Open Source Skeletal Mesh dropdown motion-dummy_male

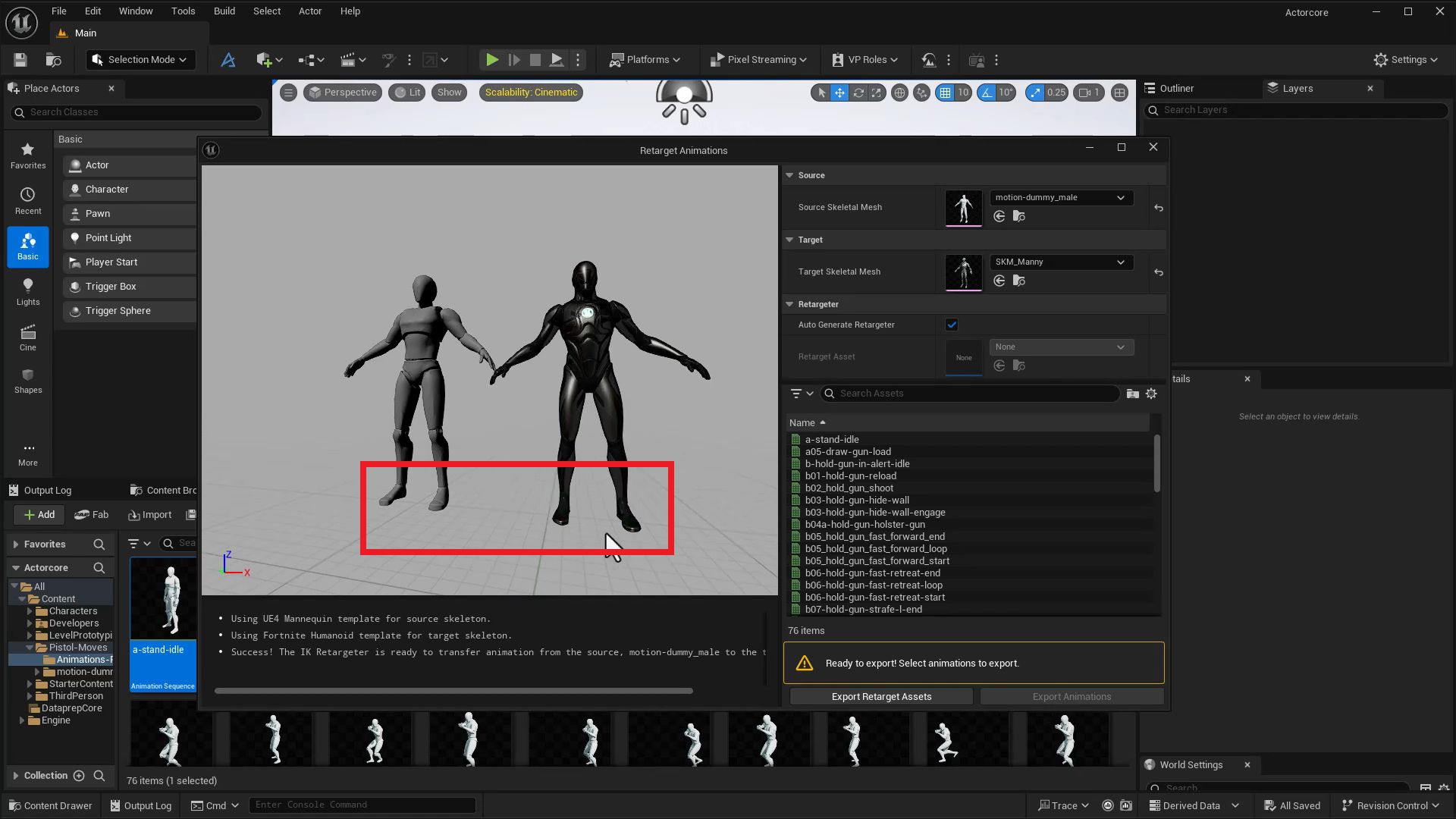click(1061, 198)
